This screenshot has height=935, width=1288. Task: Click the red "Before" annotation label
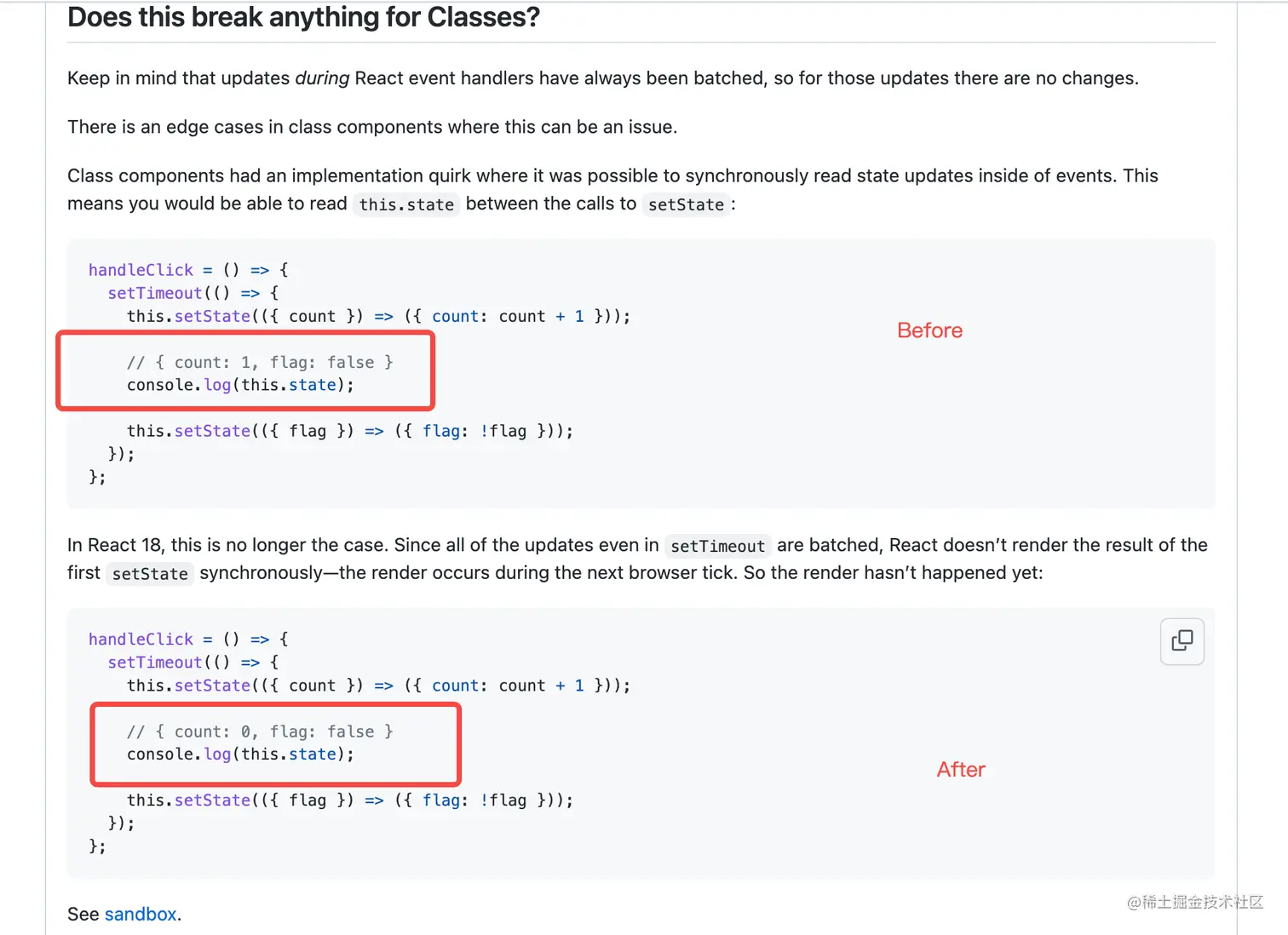pos(929,330)
